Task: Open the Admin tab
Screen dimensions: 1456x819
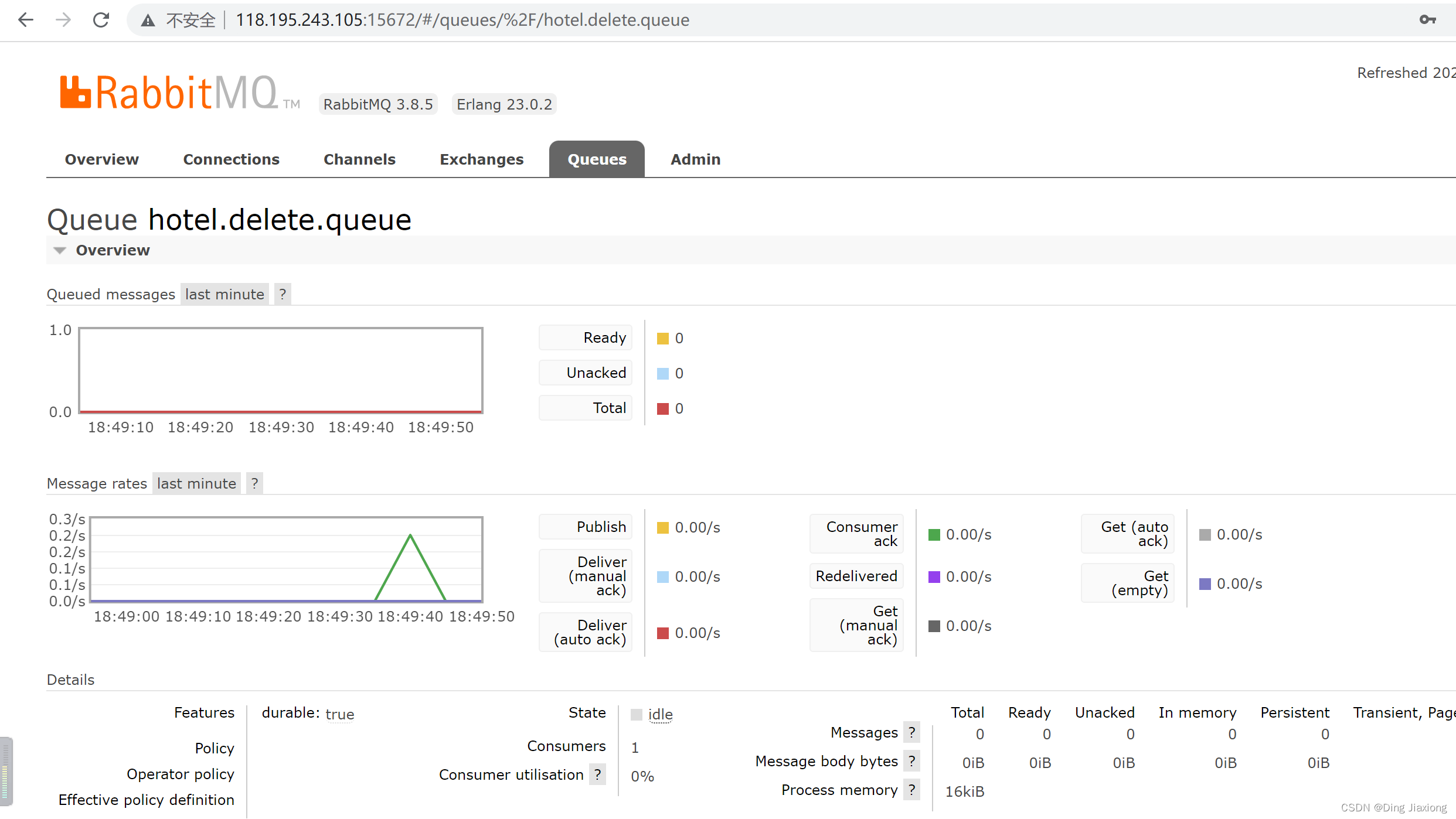Action: [695, 159]
